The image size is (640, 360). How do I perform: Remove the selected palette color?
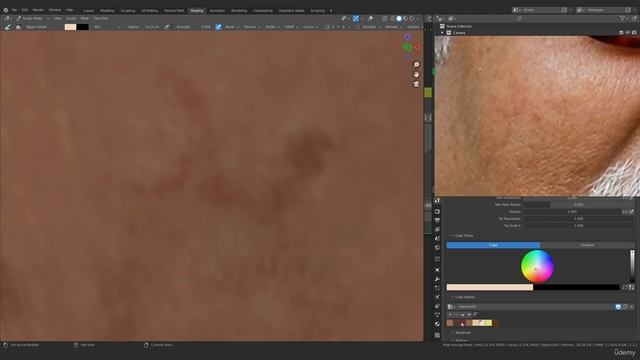[x=456, y=315]
